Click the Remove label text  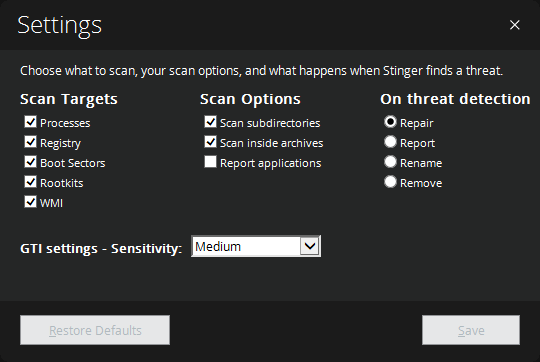(x=421, y=183)
